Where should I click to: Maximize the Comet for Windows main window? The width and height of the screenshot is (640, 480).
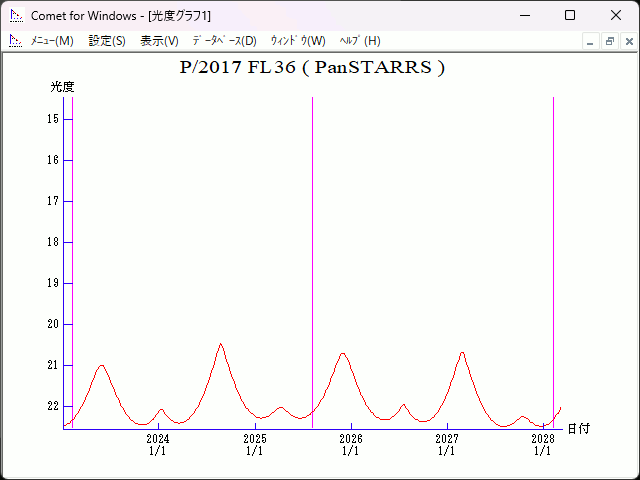[x=569, y=15]
